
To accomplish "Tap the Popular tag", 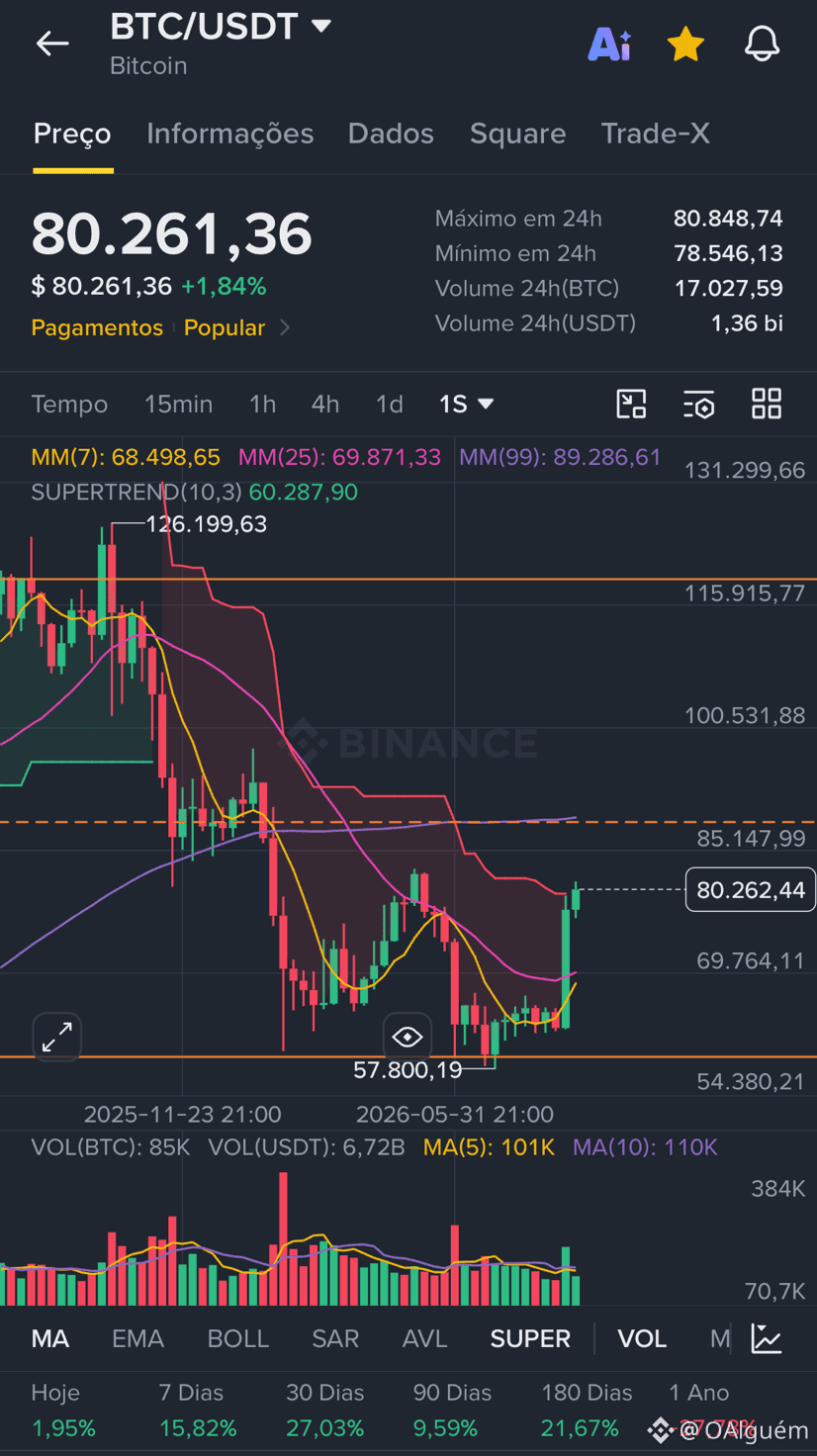I will (225, 327).
